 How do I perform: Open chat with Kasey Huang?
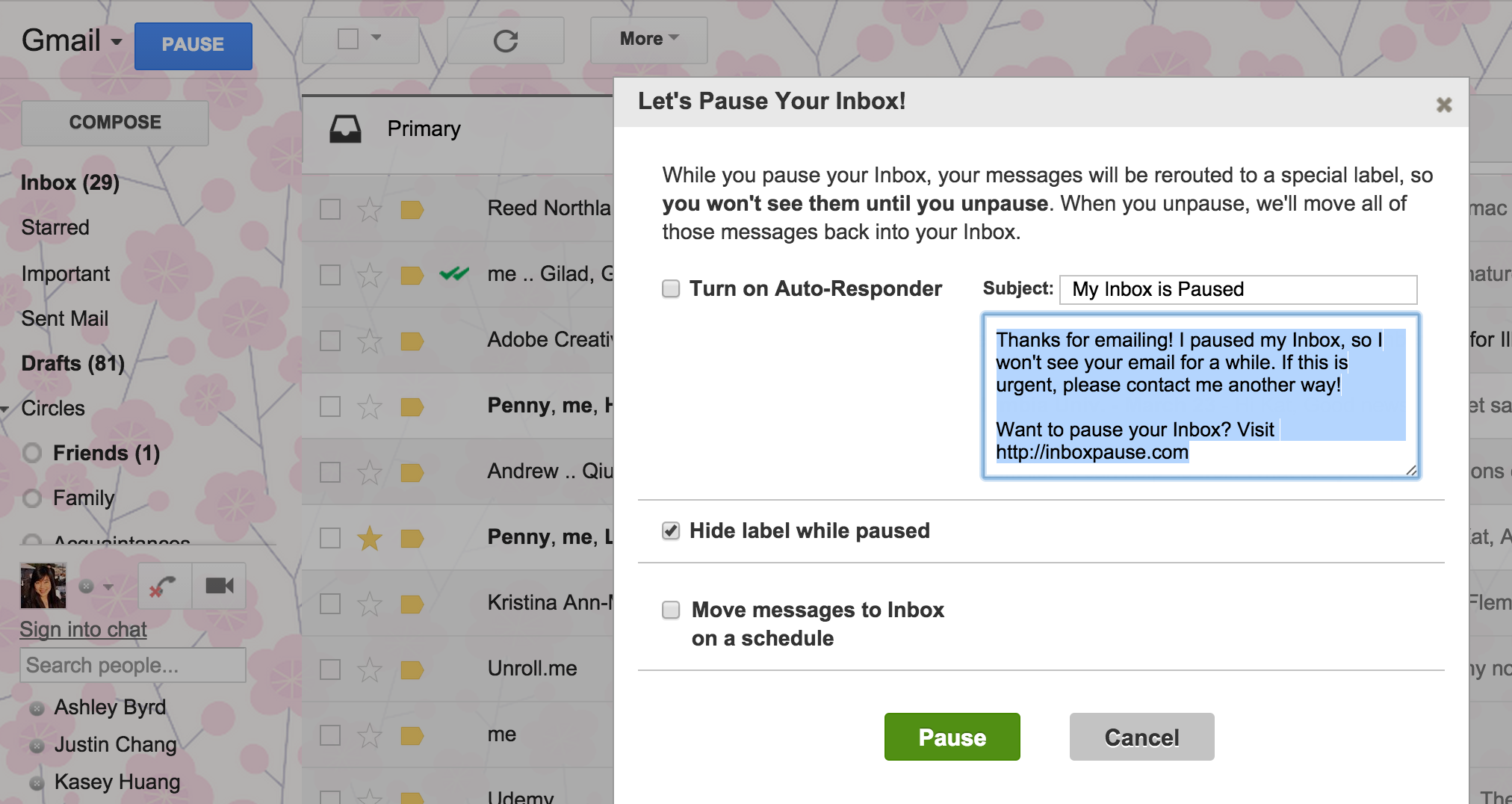coord(117,782)
